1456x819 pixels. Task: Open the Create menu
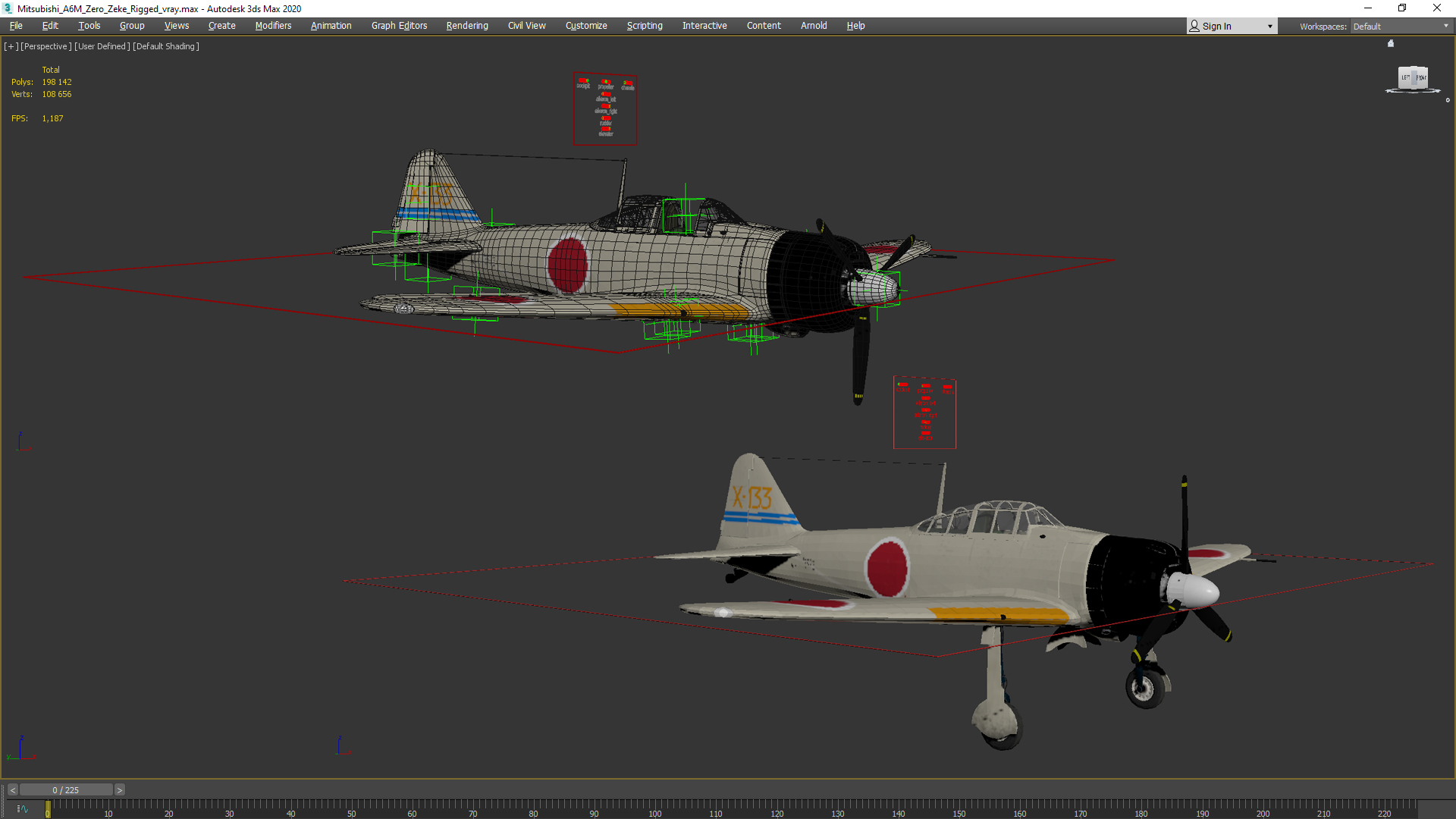221,26
